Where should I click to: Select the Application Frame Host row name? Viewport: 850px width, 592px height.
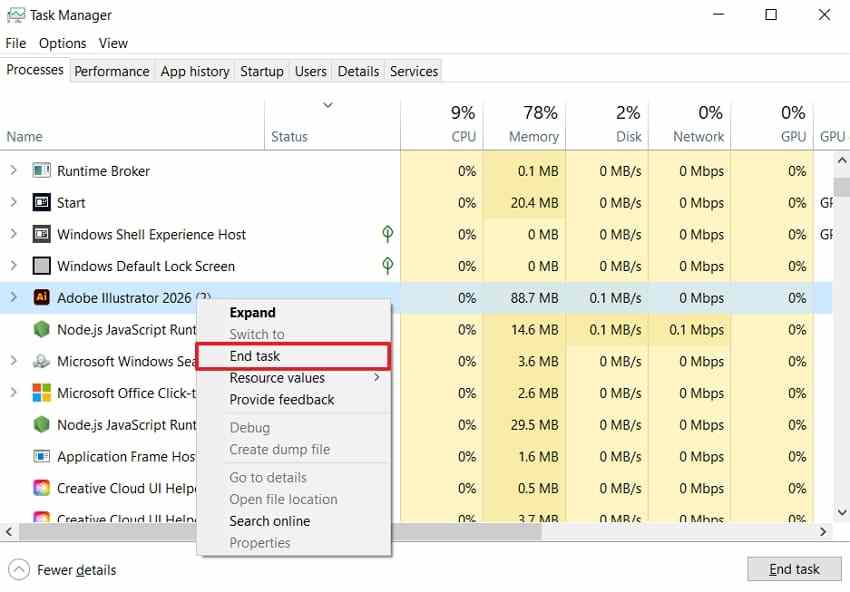pyautogui.click(x=126, y=457)
